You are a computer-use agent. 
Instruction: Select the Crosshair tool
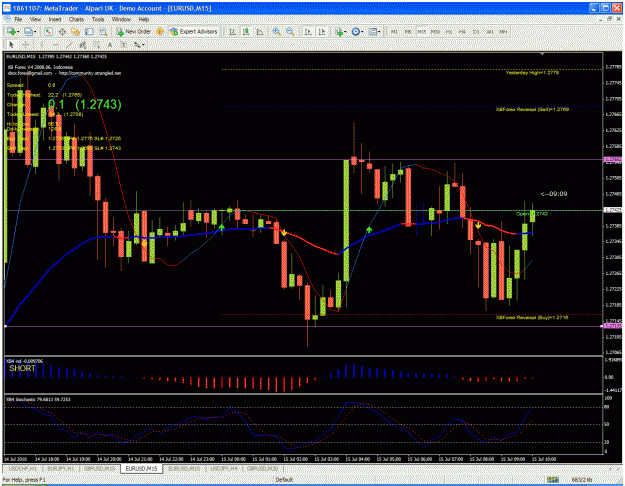click(25, 45)
